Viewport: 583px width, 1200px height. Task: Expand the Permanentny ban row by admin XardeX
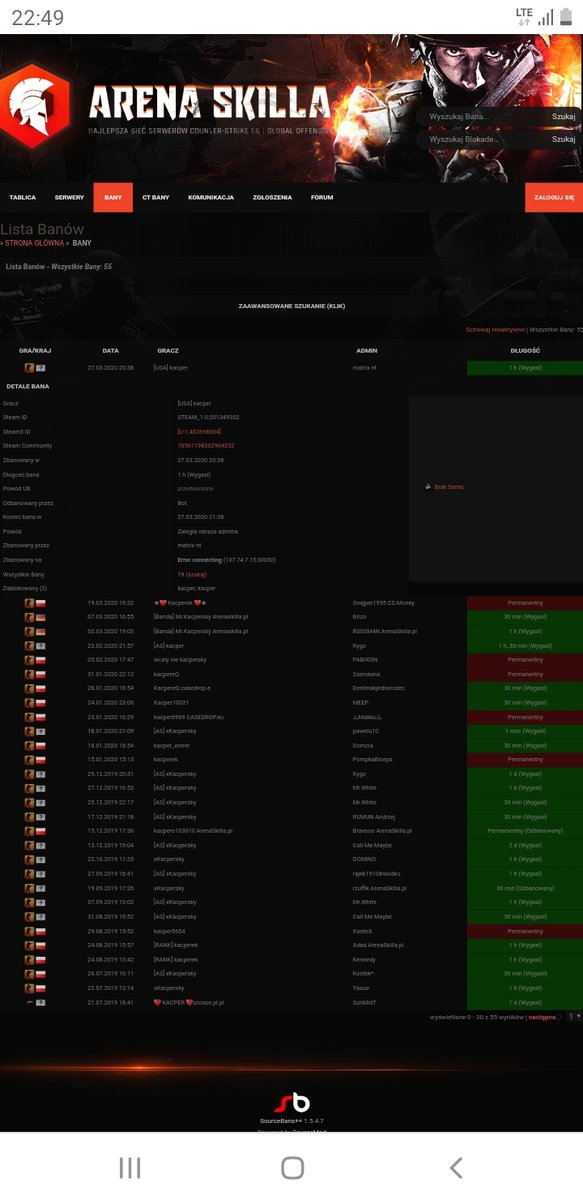tap(291, 930)
